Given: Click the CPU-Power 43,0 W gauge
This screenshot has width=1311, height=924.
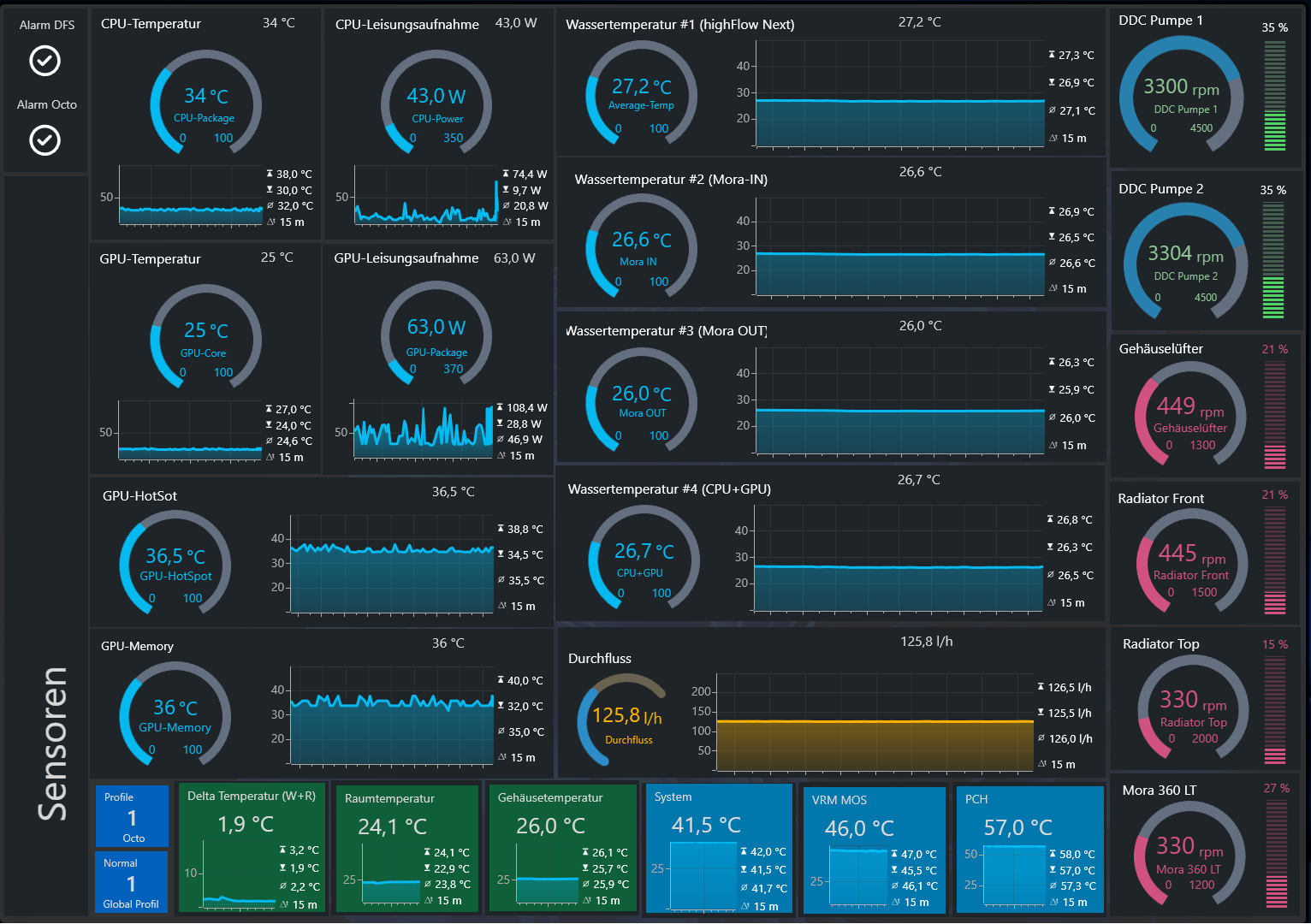Looking at the screenshot, I should pyautogui.click(x=436, y=103).
